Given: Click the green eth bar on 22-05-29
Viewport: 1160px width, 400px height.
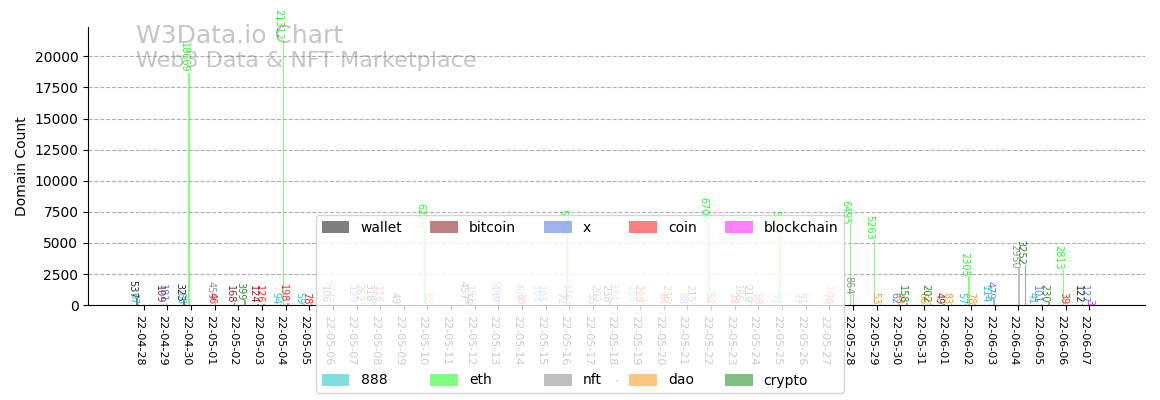Looking at the screenshot, I should 874,270.
